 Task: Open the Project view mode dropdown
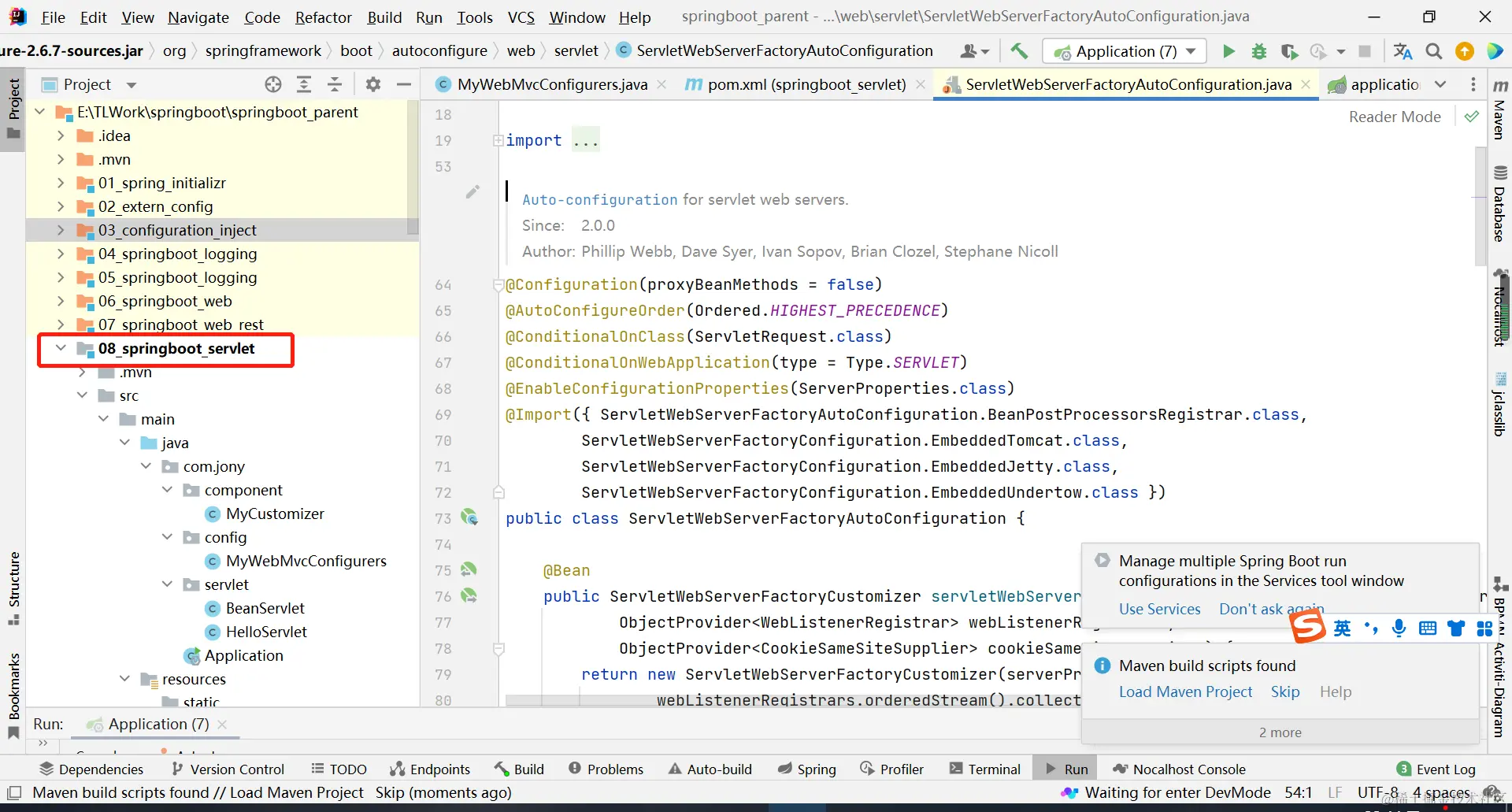click(x=132, y=84)
